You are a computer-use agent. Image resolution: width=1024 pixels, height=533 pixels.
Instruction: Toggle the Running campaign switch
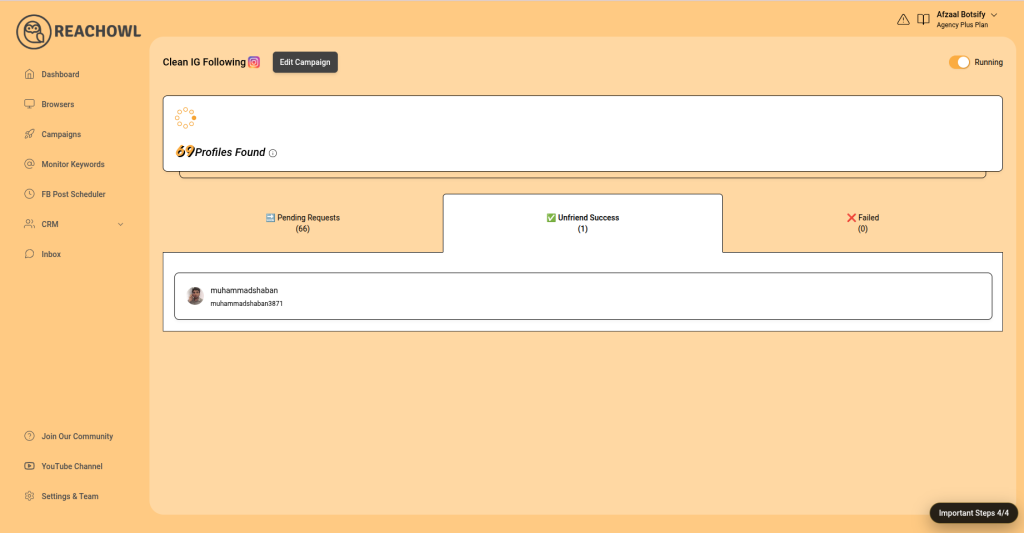click(x=959, y=62)
